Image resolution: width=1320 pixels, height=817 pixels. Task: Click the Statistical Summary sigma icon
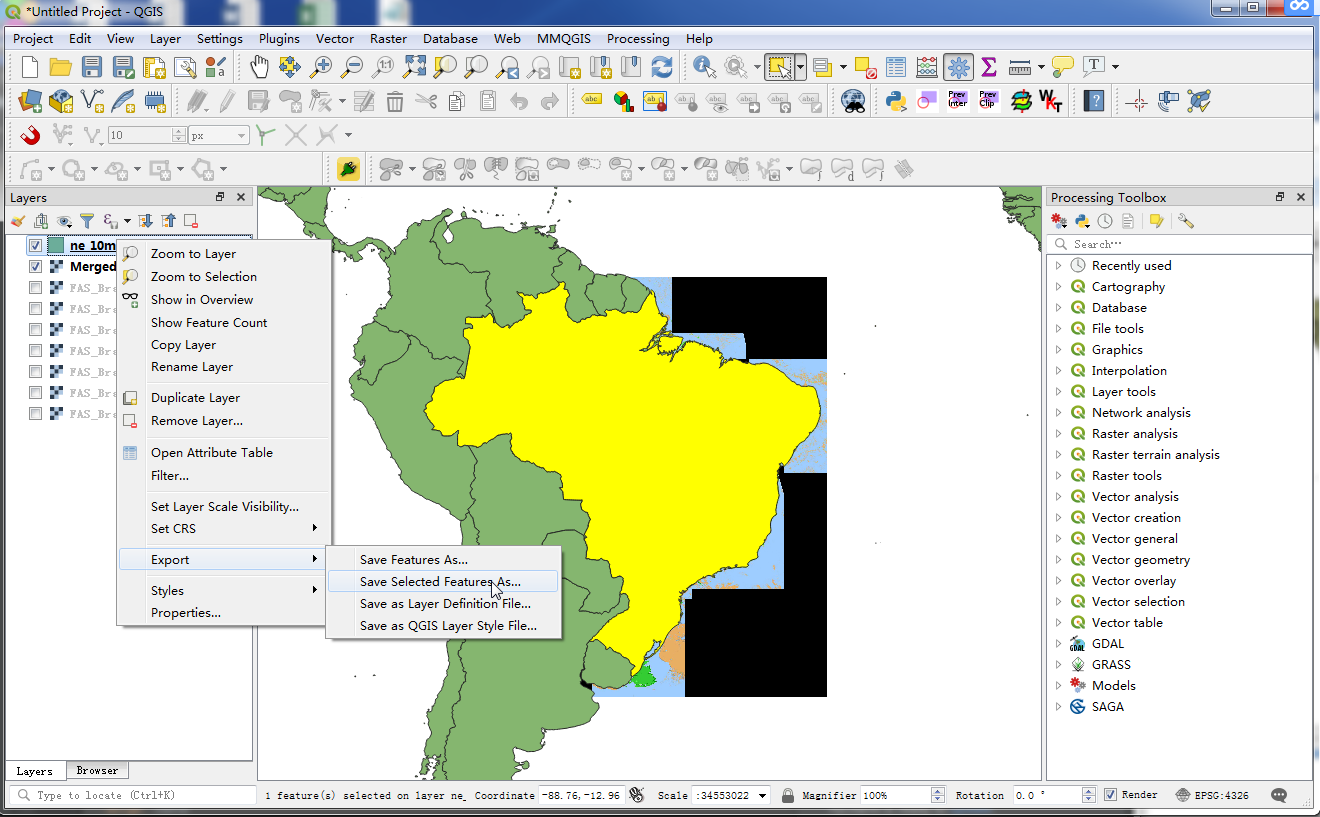coord(989,67)
